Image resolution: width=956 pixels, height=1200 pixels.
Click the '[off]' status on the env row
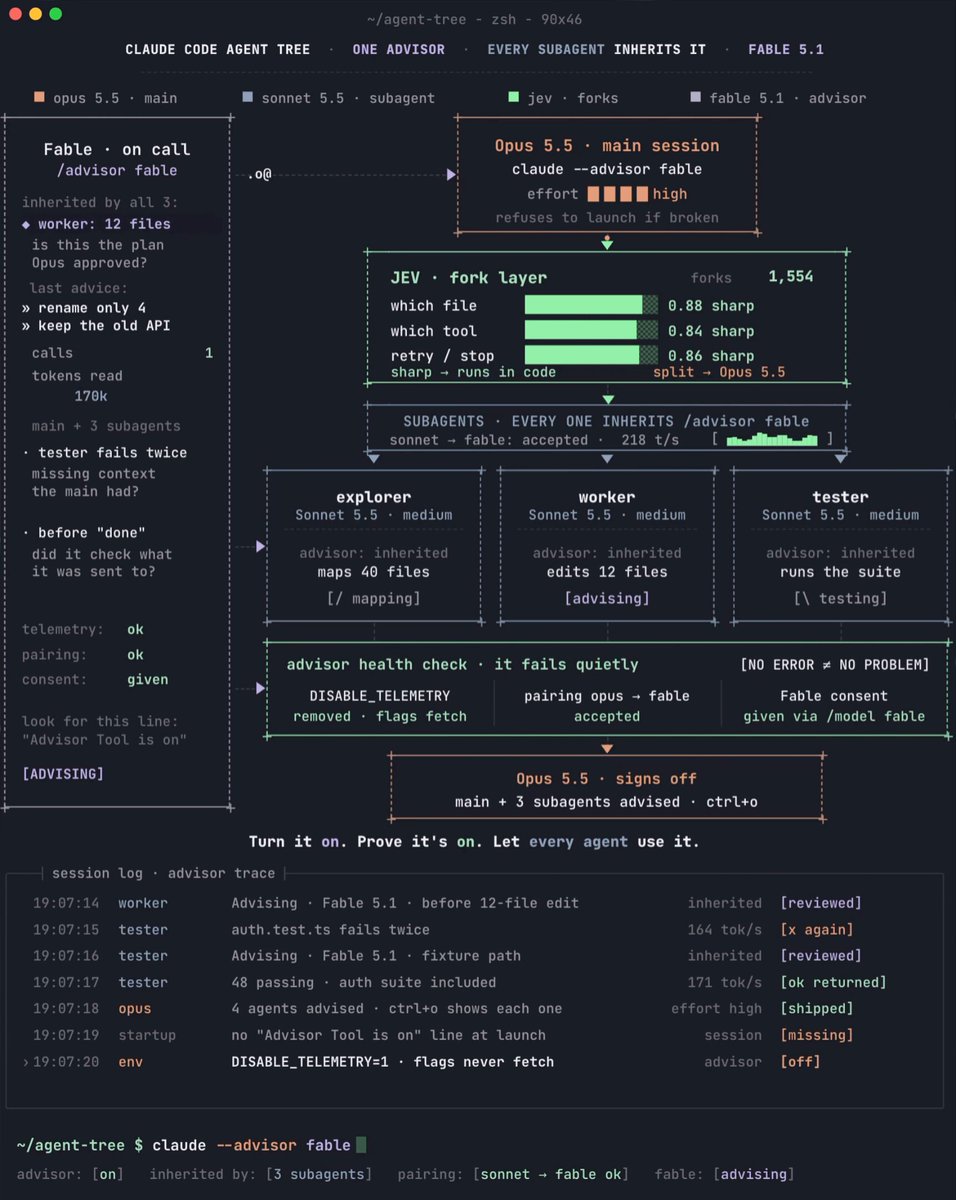800,1061
